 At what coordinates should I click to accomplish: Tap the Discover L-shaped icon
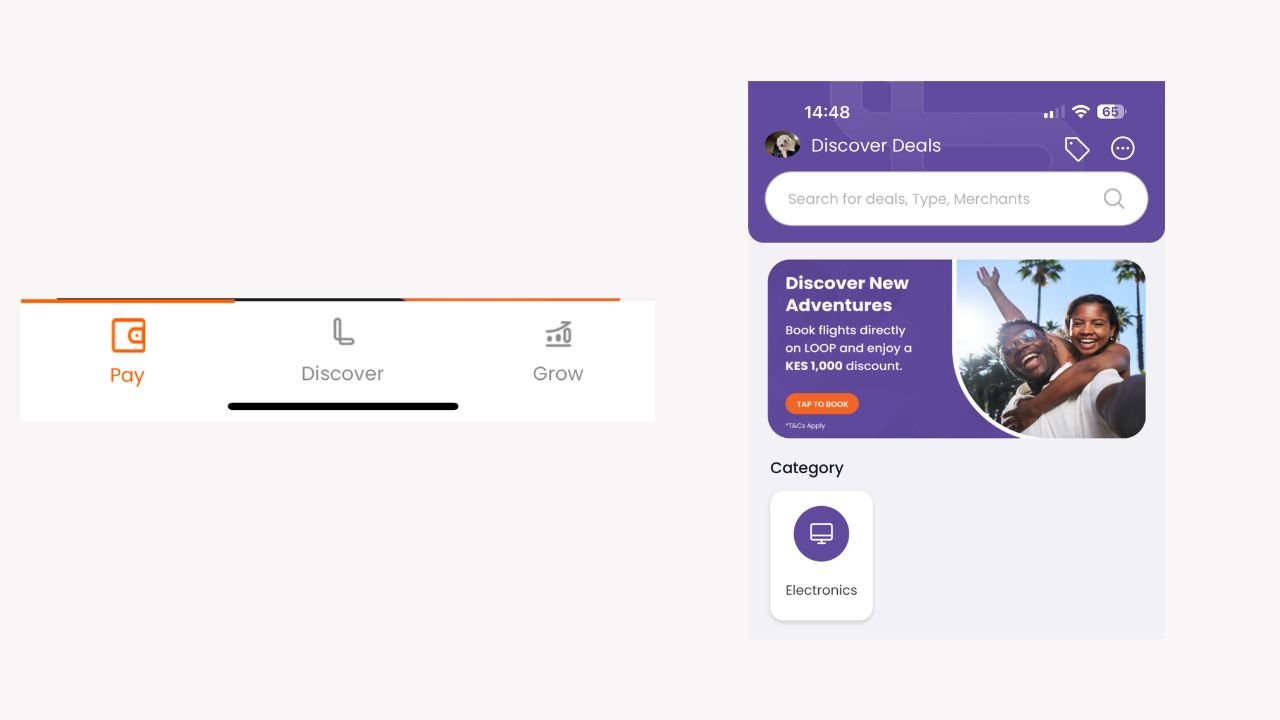(x=343, y=332)
